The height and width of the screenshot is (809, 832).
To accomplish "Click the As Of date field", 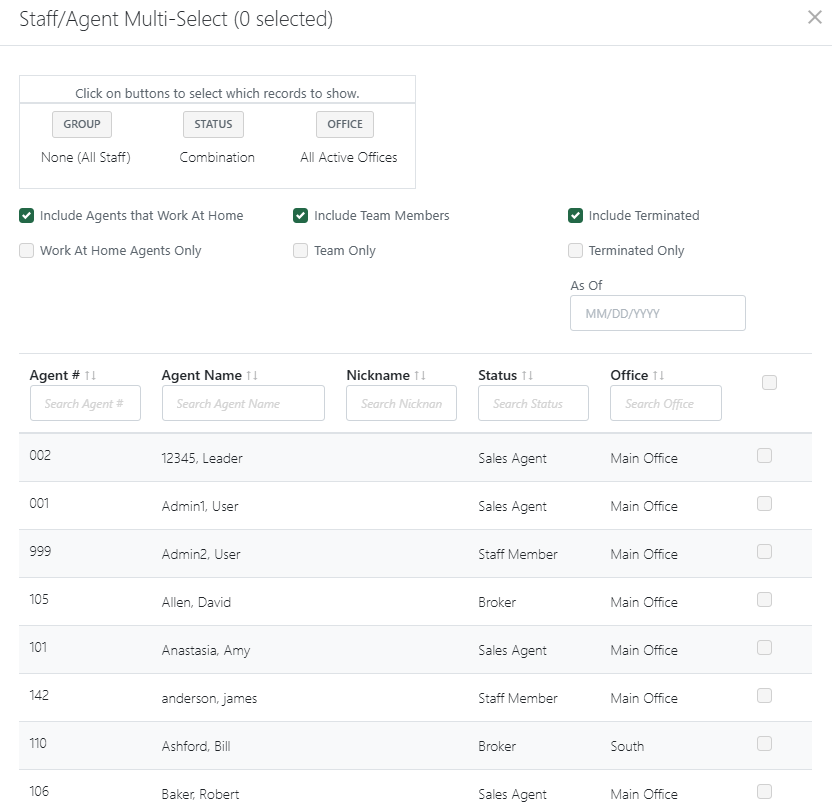I will [x=657, y=313].
